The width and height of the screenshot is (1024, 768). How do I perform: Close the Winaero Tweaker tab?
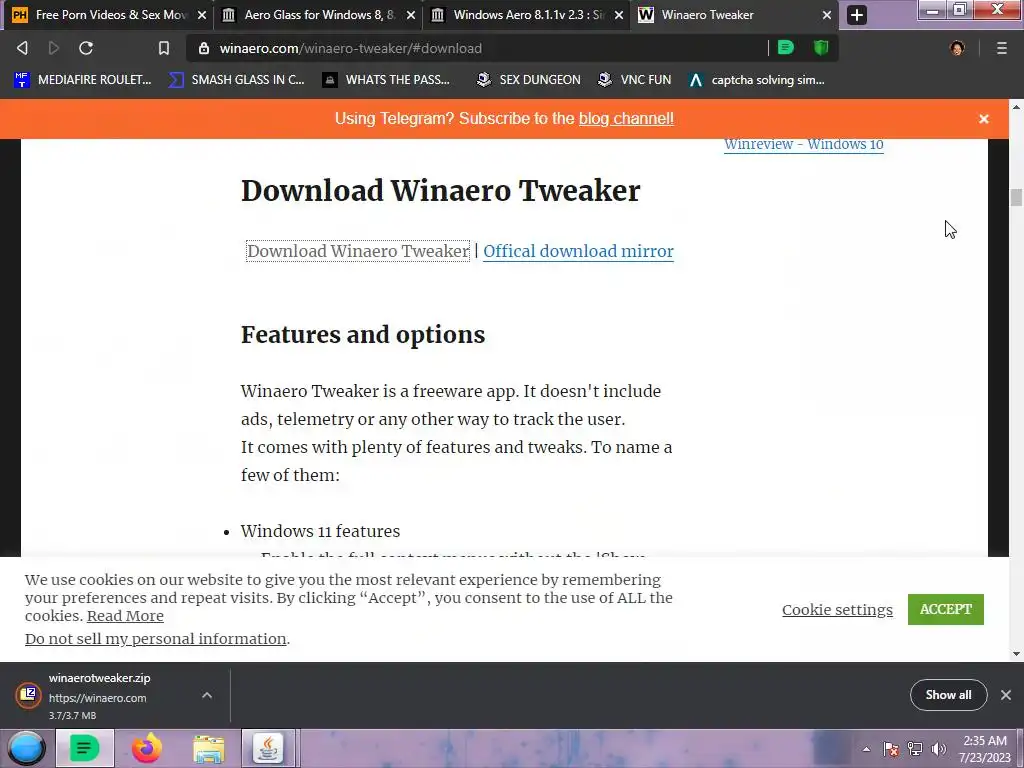tap(827, 14)
